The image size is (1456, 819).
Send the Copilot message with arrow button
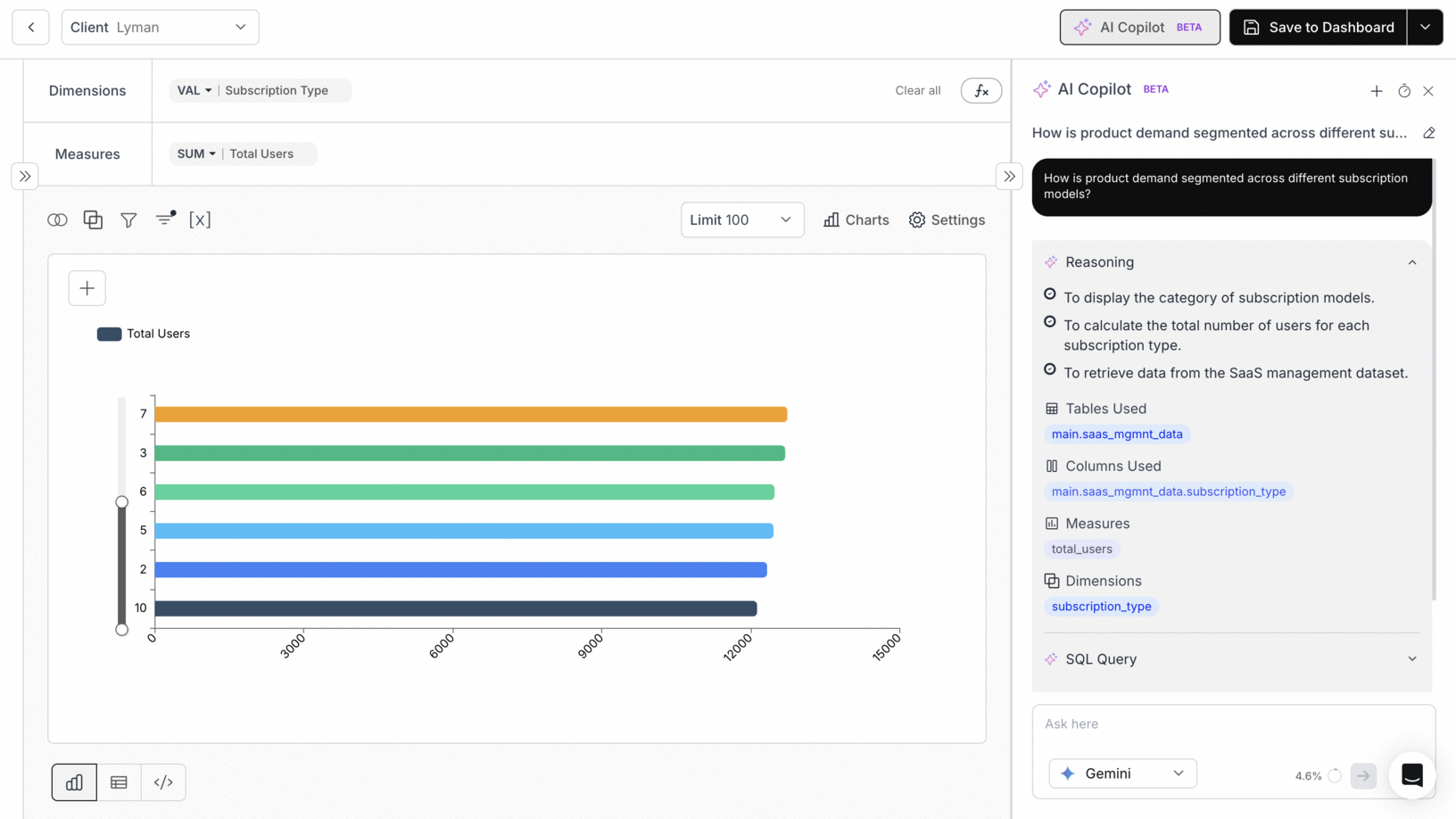(x=1363, y=776)
